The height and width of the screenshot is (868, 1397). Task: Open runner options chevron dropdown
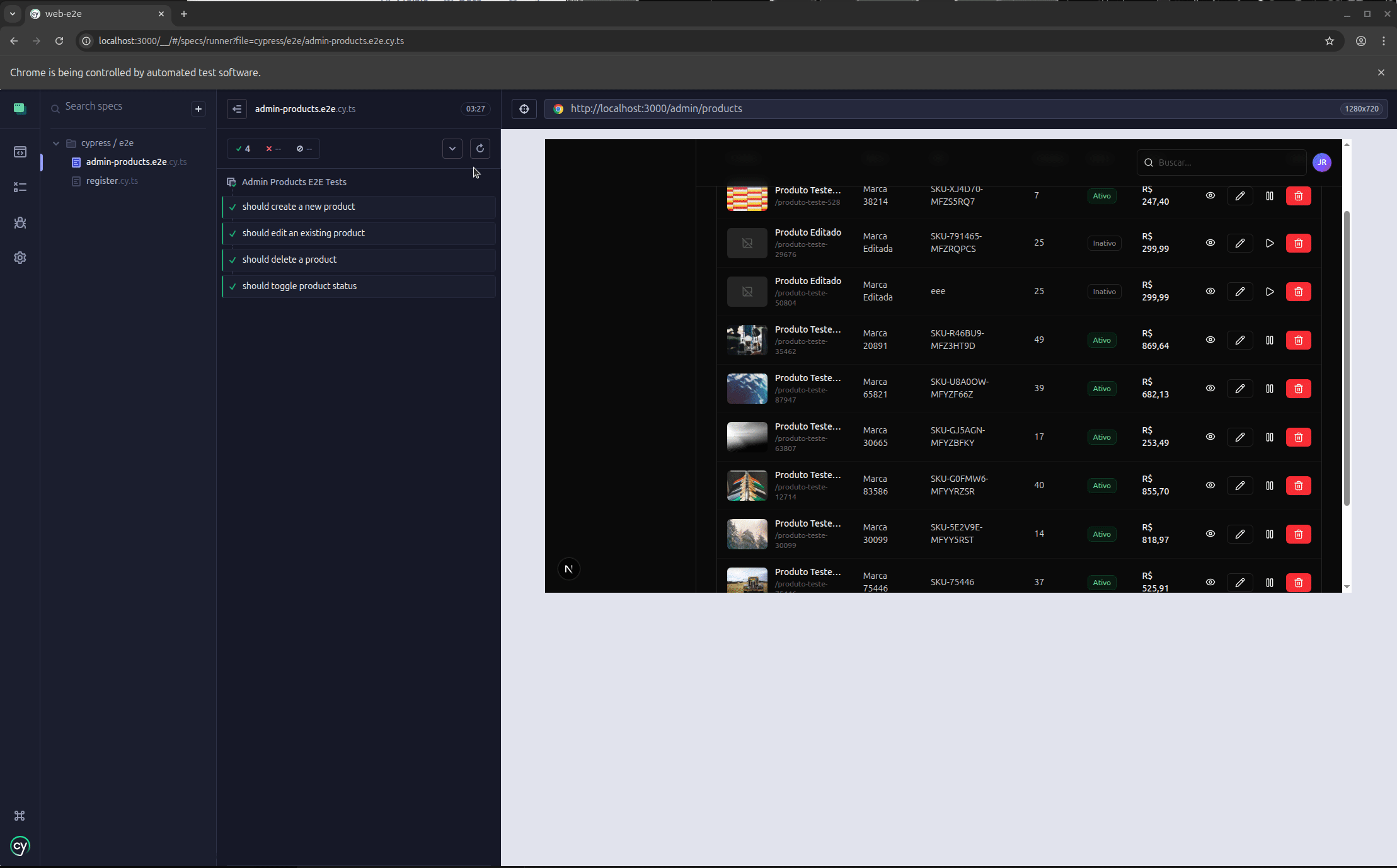pyautogui.click(x=452, y=149)
